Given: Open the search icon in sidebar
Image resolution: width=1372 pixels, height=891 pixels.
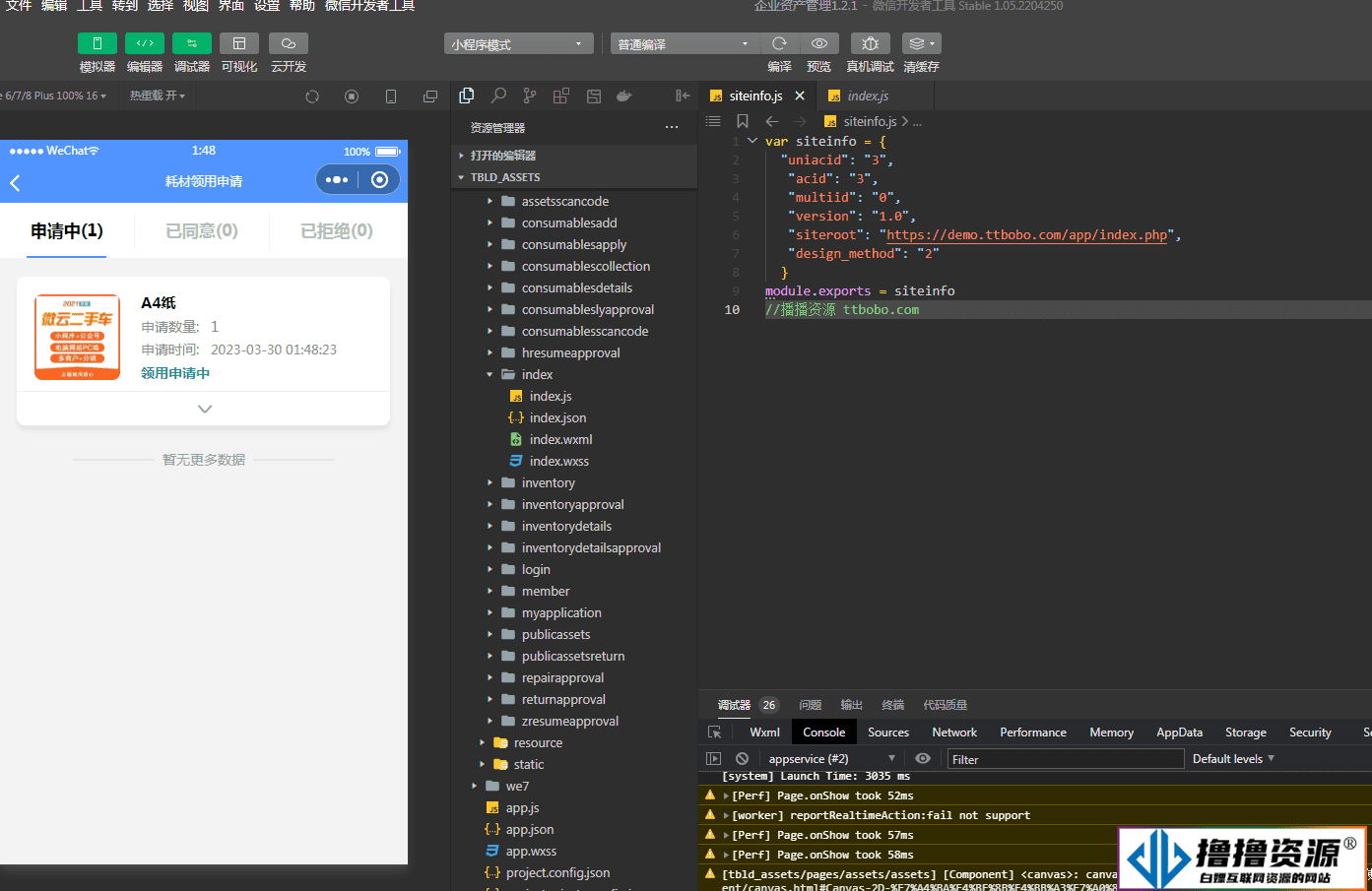Looking at the screenshot, I should click(498, 95).
